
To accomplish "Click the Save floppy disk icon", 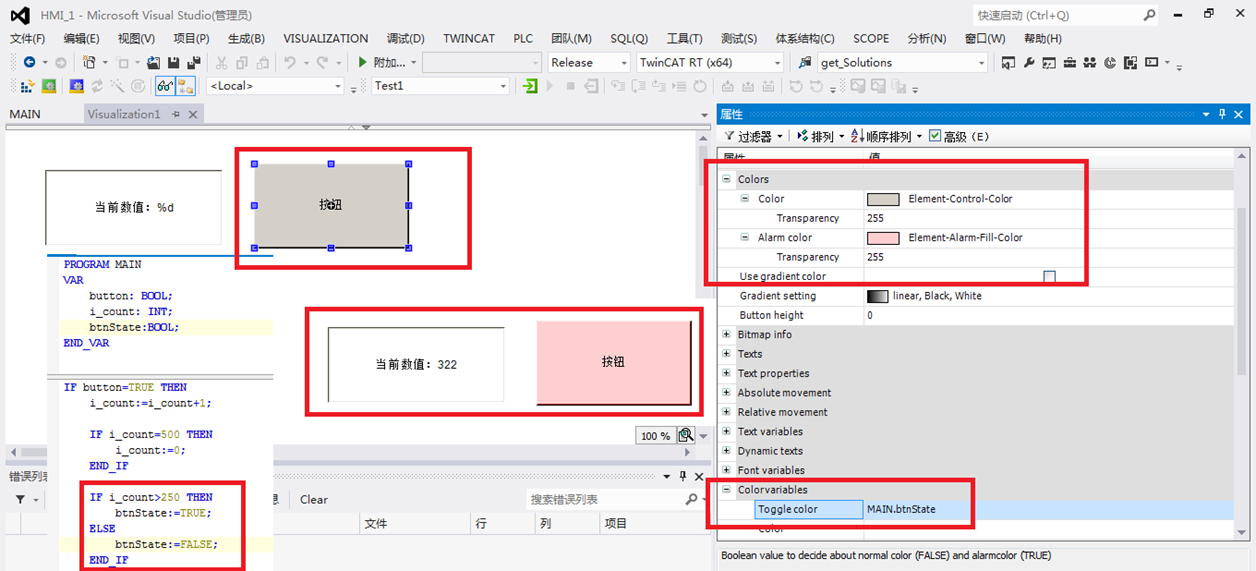I will click(173, 62).
